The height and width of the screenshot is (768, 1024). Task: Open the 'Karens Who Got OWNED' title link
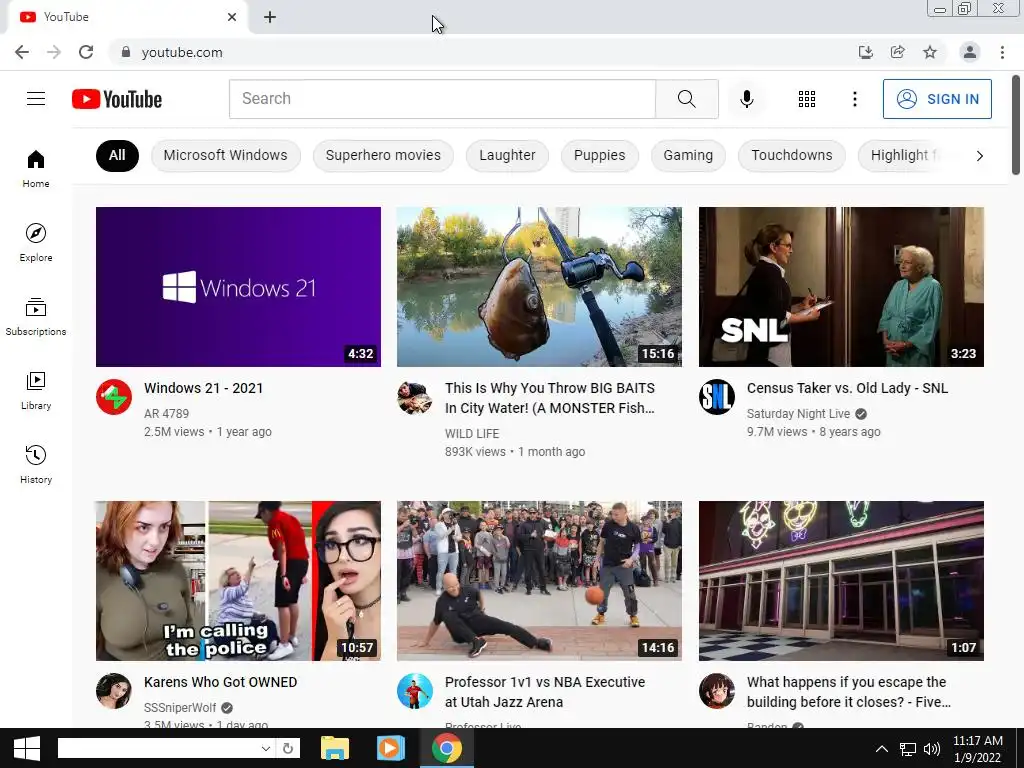coord(221,682)
